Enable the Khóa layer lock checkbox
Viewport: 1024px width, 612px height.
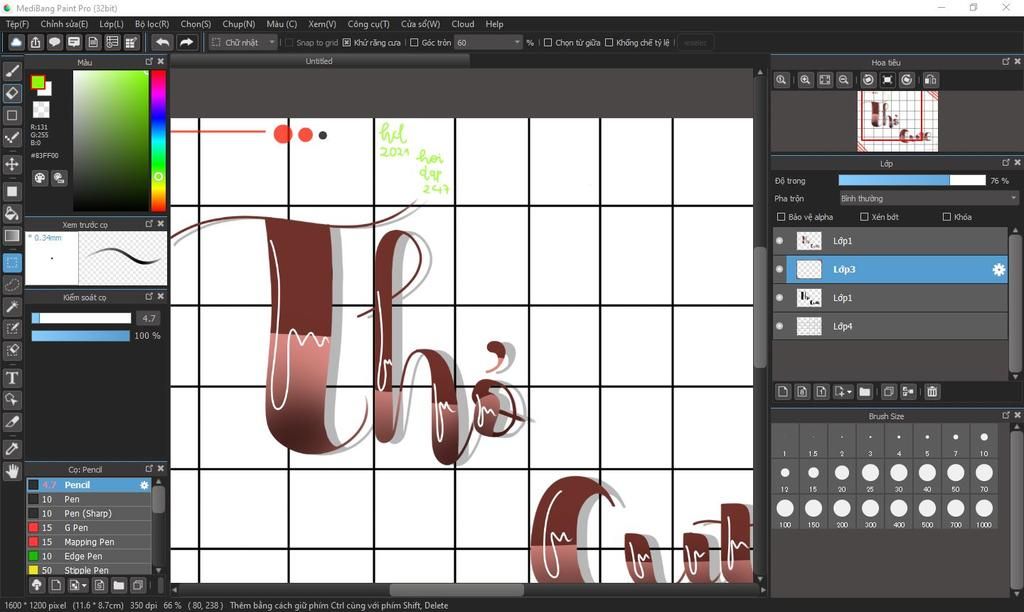click(x=947, y=217)
